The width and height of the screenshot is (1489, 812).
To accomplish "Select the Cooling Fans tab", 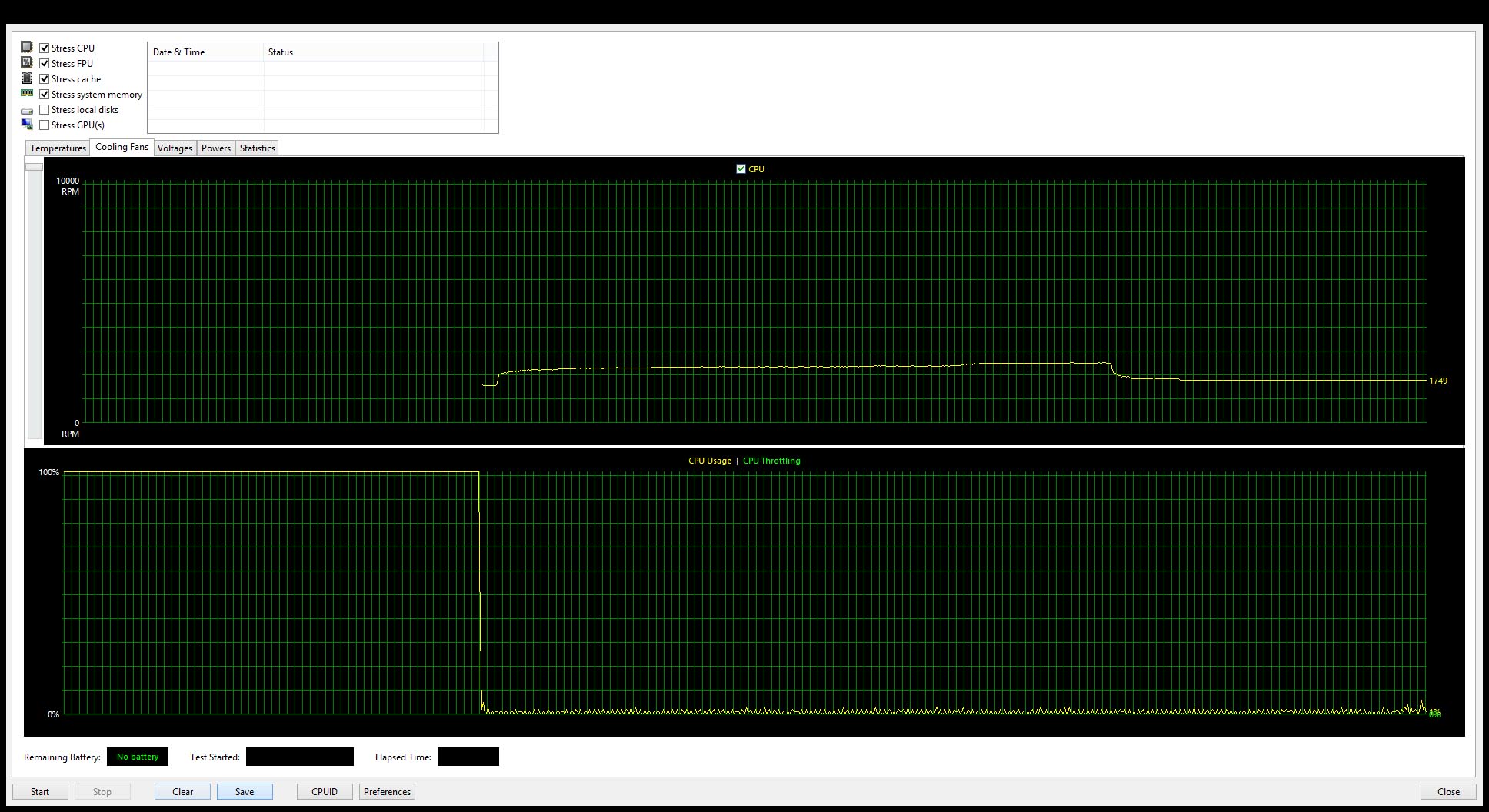I will click(x=122, y=147).
